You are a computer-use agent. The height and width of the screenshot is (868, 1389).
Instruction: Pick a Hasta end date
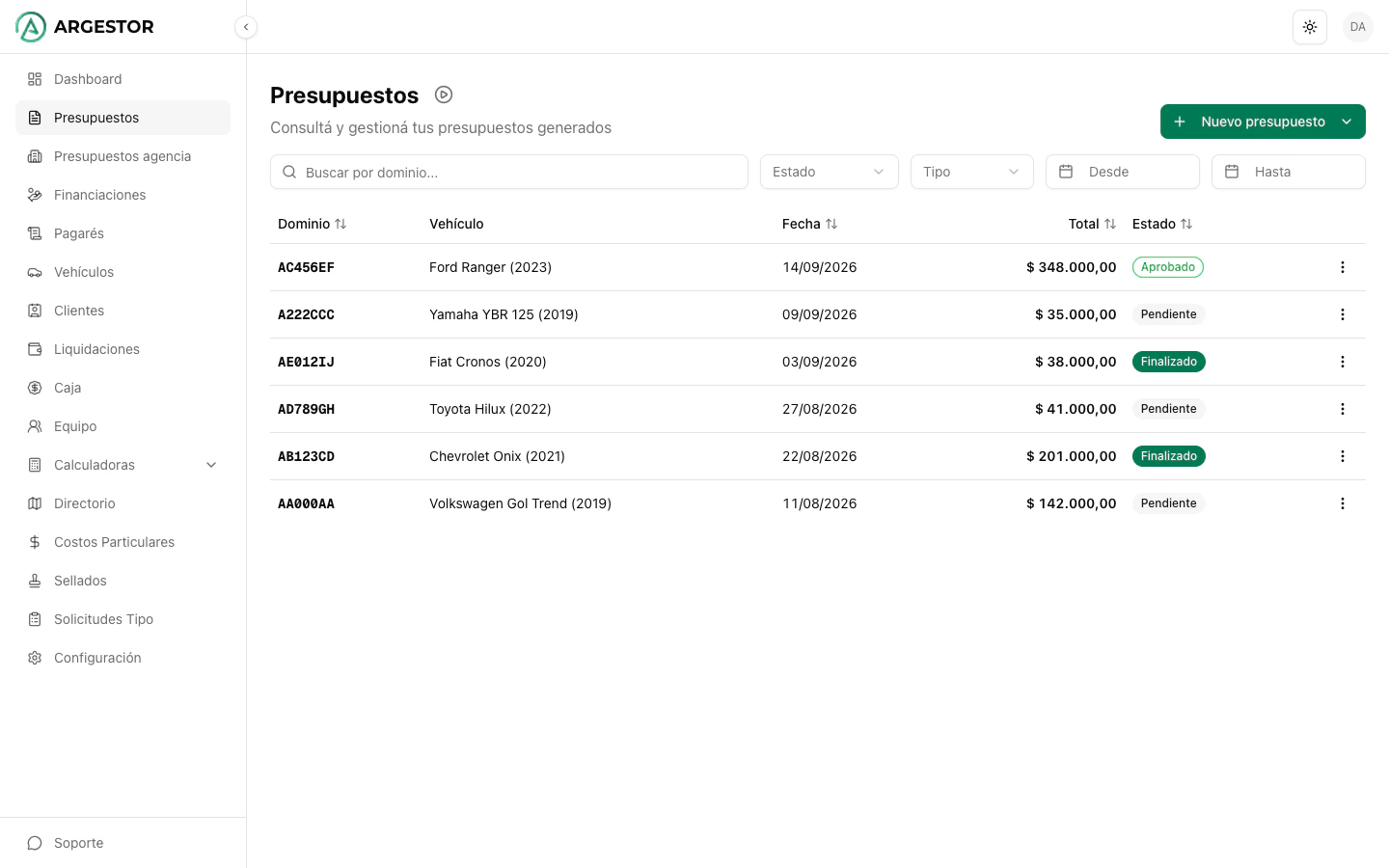click(x=1289, y=172)
